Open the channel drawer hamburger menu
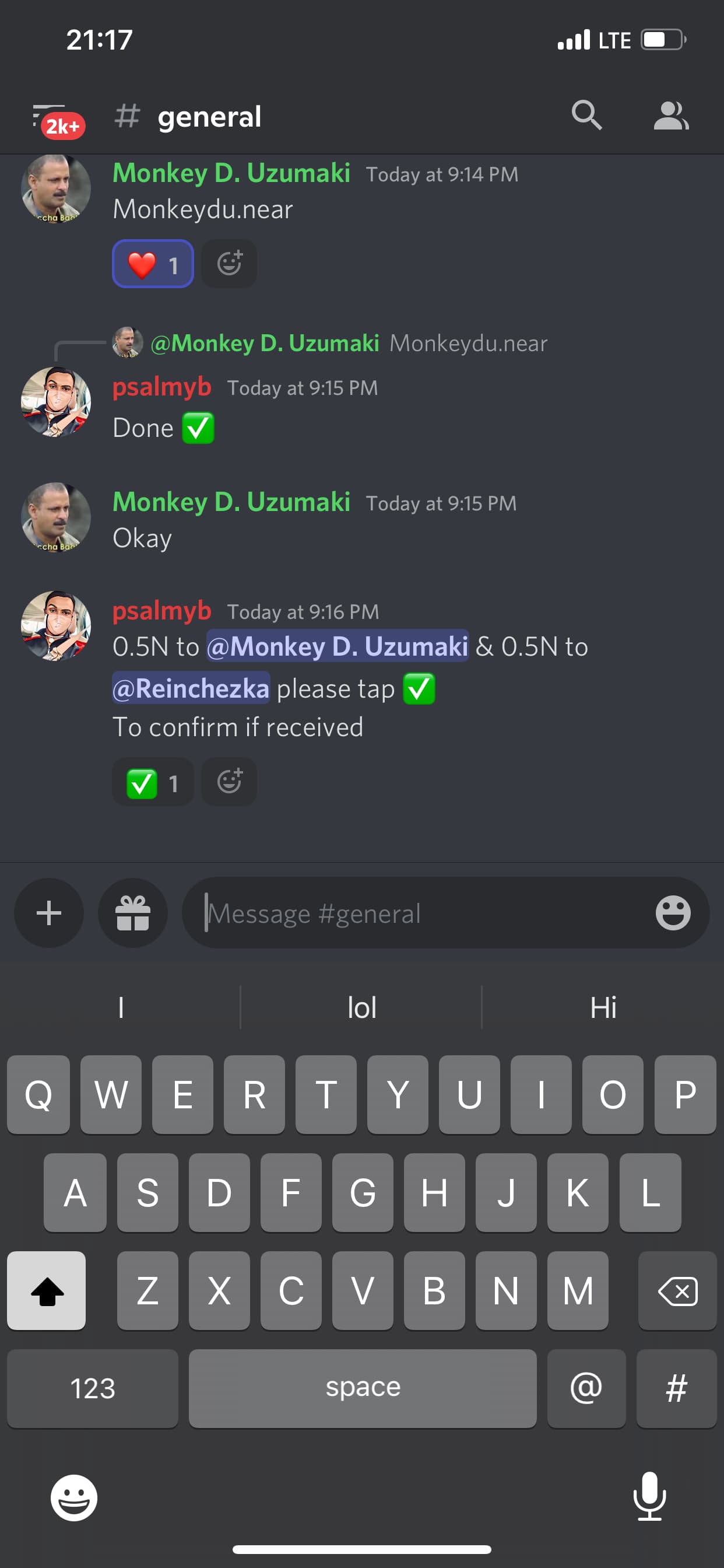724x1568 pixels. [x=57, y=118]
